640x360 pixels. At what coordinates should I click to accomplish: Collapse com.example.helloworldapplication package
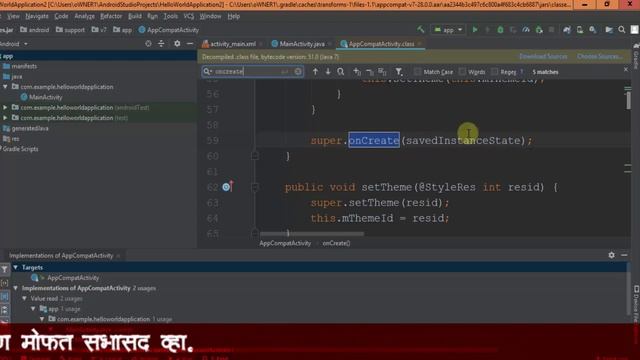[x=5, y=87]
